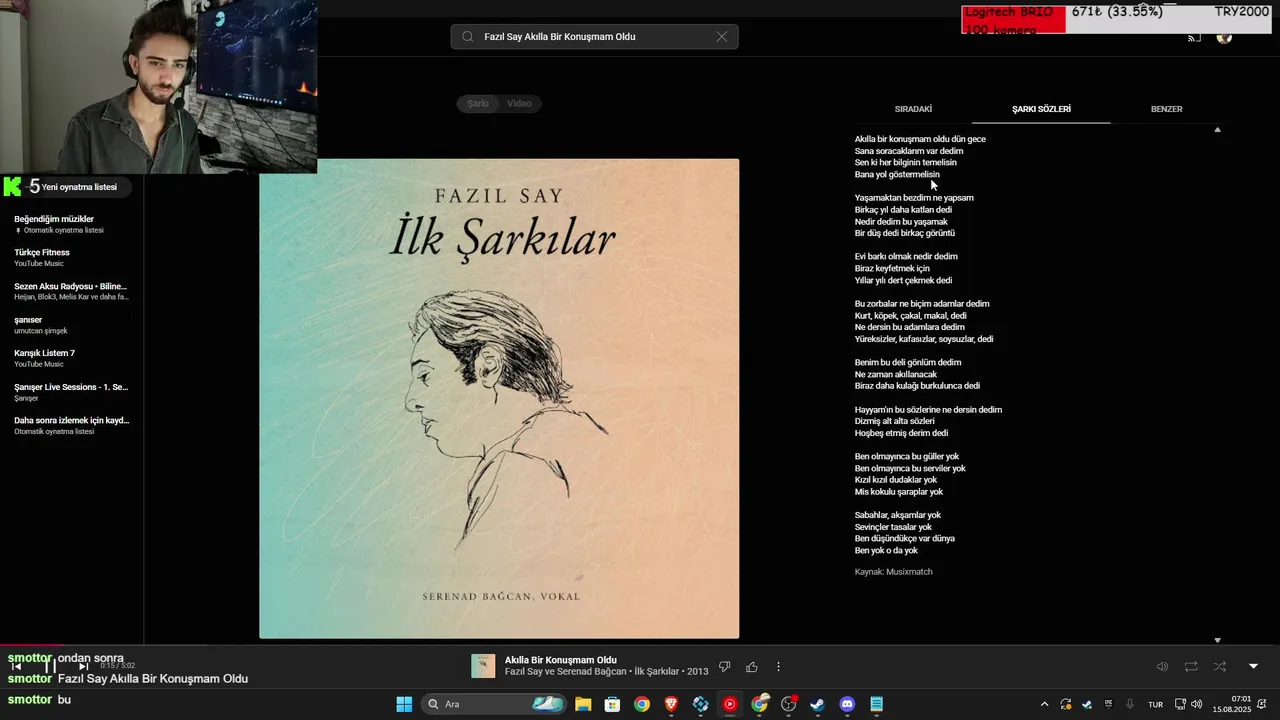Click lyric line 'Yaşamaktan bezdim ne yapsam'
Image resolution: width=1280 pixels, height=720 pixels.
click(914, 198)
